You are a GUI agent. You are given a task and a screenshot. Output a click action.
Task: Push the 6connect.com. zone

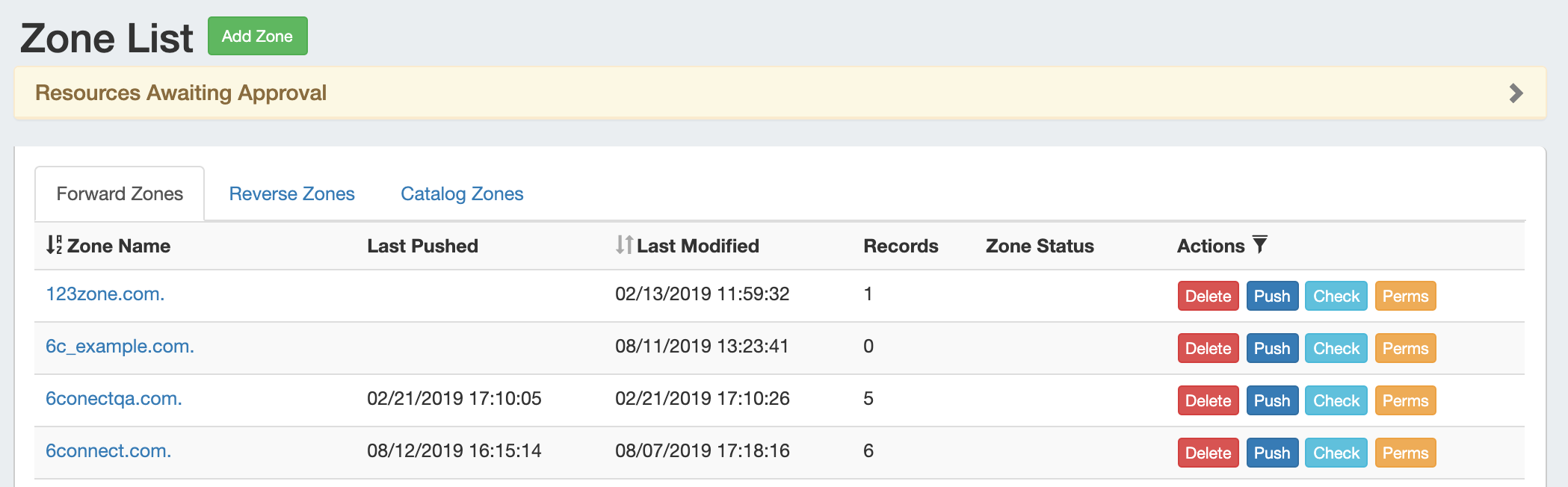click(x=1272, y=453)
